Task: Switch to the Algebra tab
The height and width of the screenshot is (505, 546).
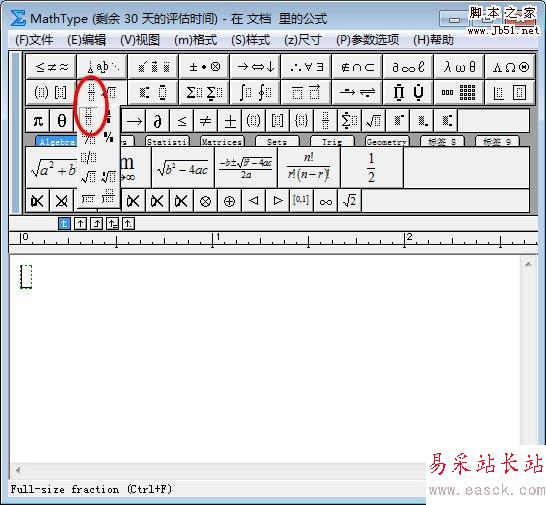Action: point(57,141)
